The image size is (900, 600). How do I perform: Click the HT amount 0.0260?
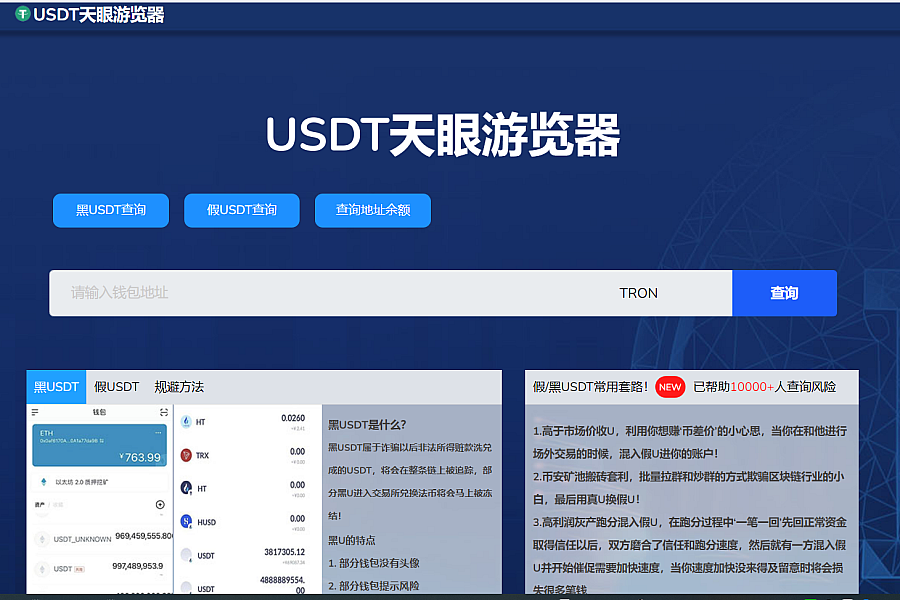(293, 418)
